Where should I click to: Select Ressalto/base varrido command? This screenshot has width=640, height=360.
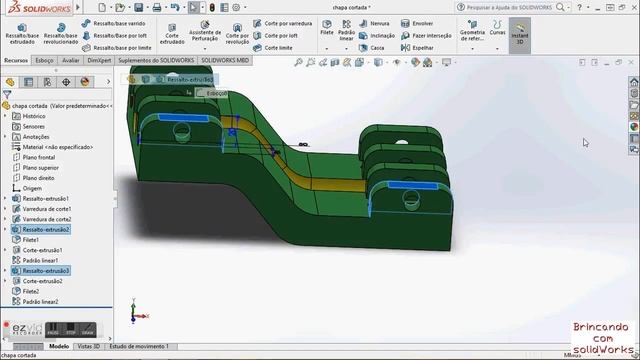coord(113,24)
